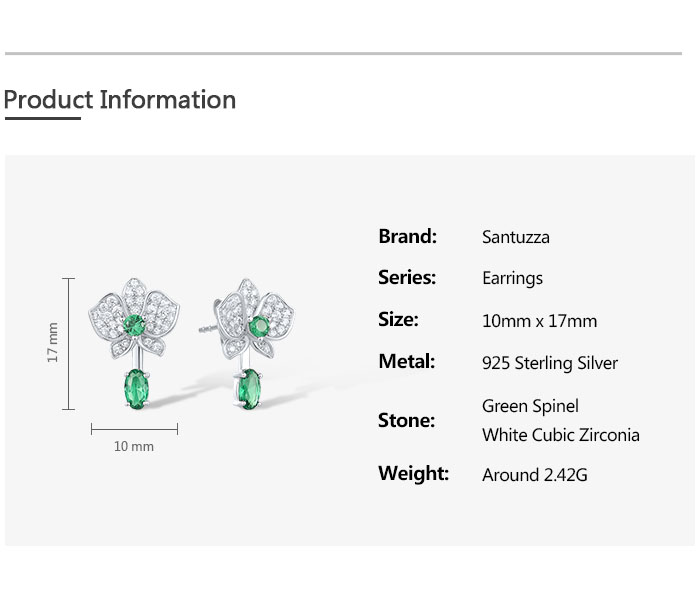Click the Green Spinel stone text
Viewport: 700px width, 596px height.
point(530,406)
